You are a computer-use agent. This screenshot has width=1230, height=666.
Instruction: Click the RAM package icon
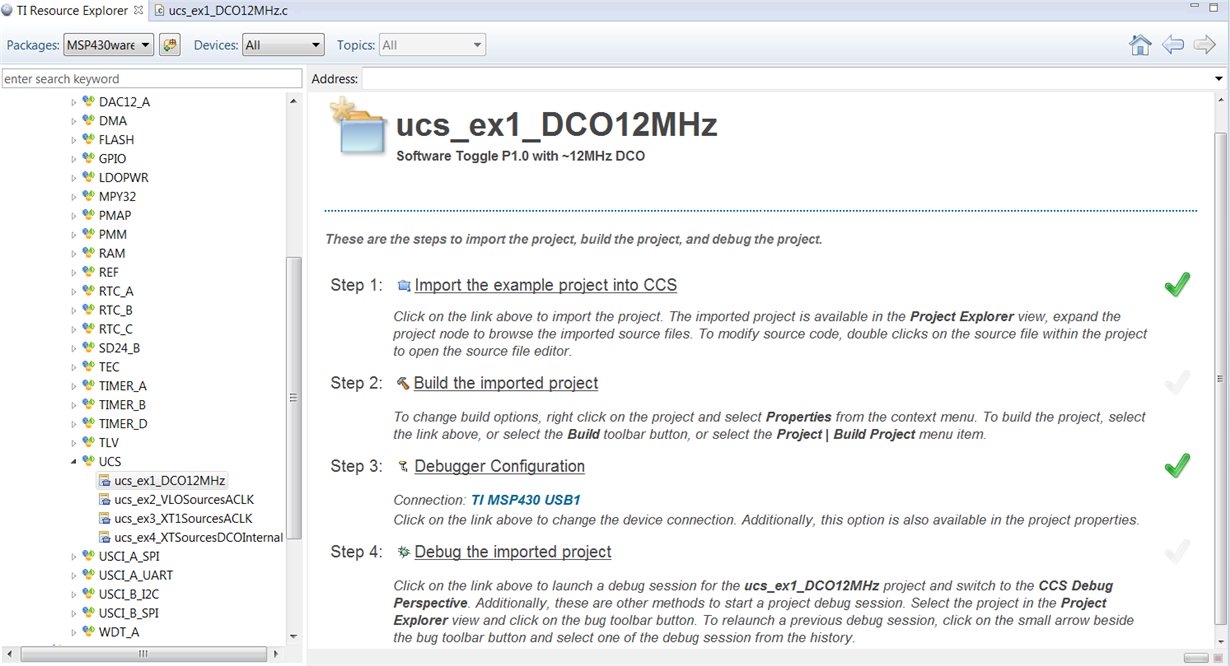click(89, 253)
